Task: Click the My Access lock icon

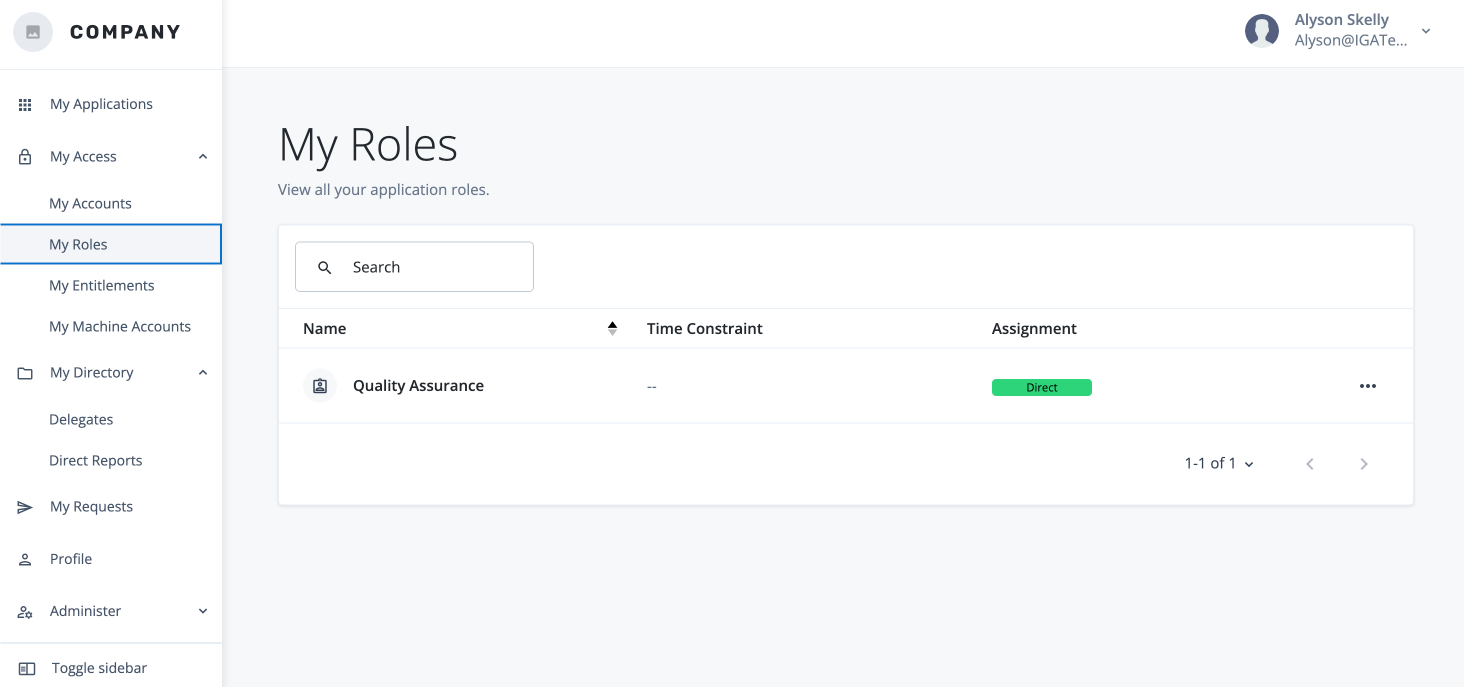Action: pos(26,157)
